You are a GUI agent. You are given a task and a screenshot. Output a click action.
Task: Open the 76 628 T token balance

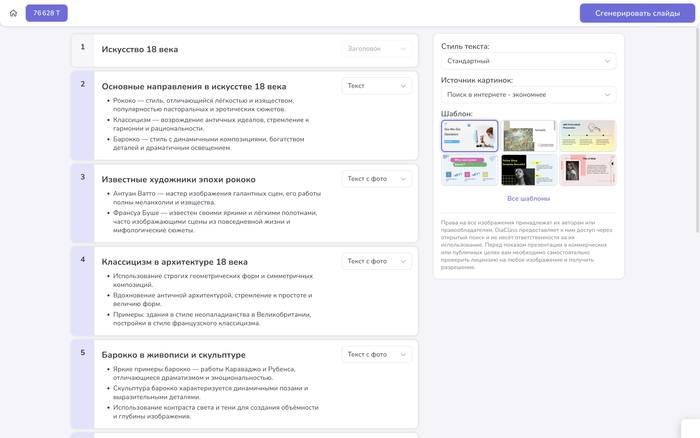46,13
